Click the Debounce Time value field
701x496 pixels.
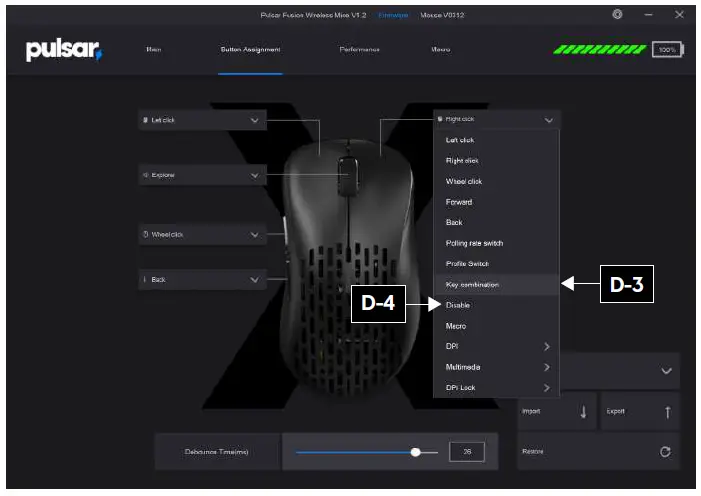(467, 452)
